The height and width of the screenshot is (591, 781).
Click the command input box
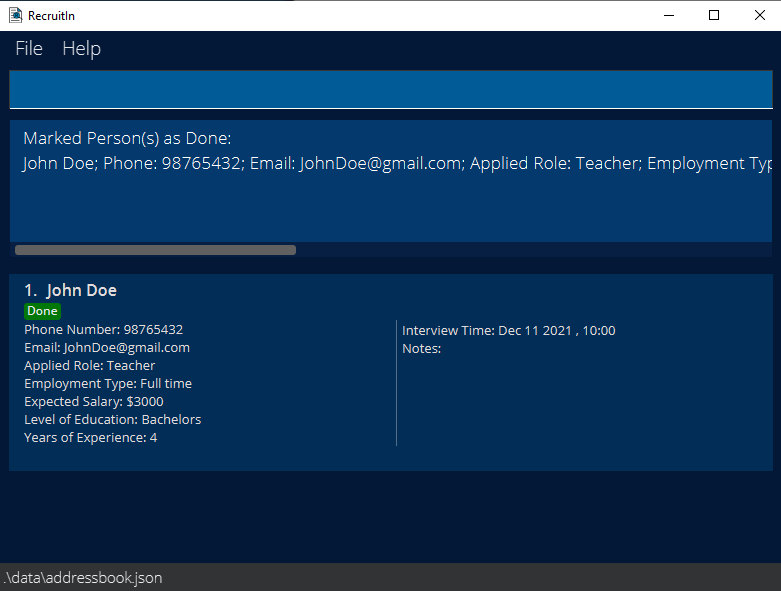391,89
